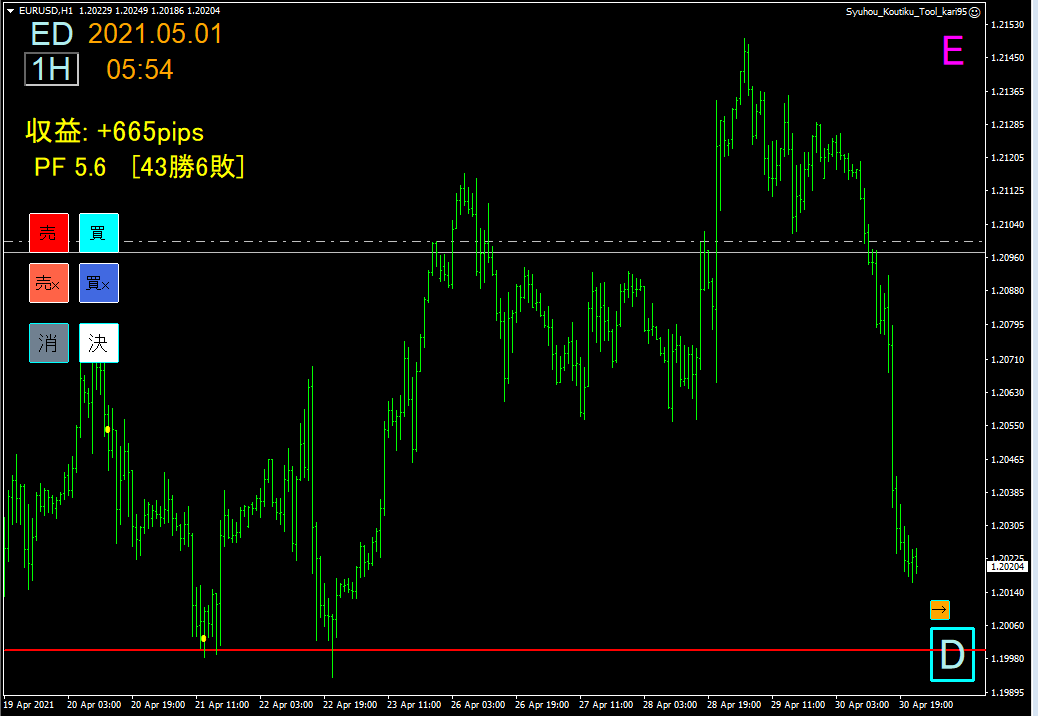Click the 1.19895 price scale label

(x=1007, y=692)
